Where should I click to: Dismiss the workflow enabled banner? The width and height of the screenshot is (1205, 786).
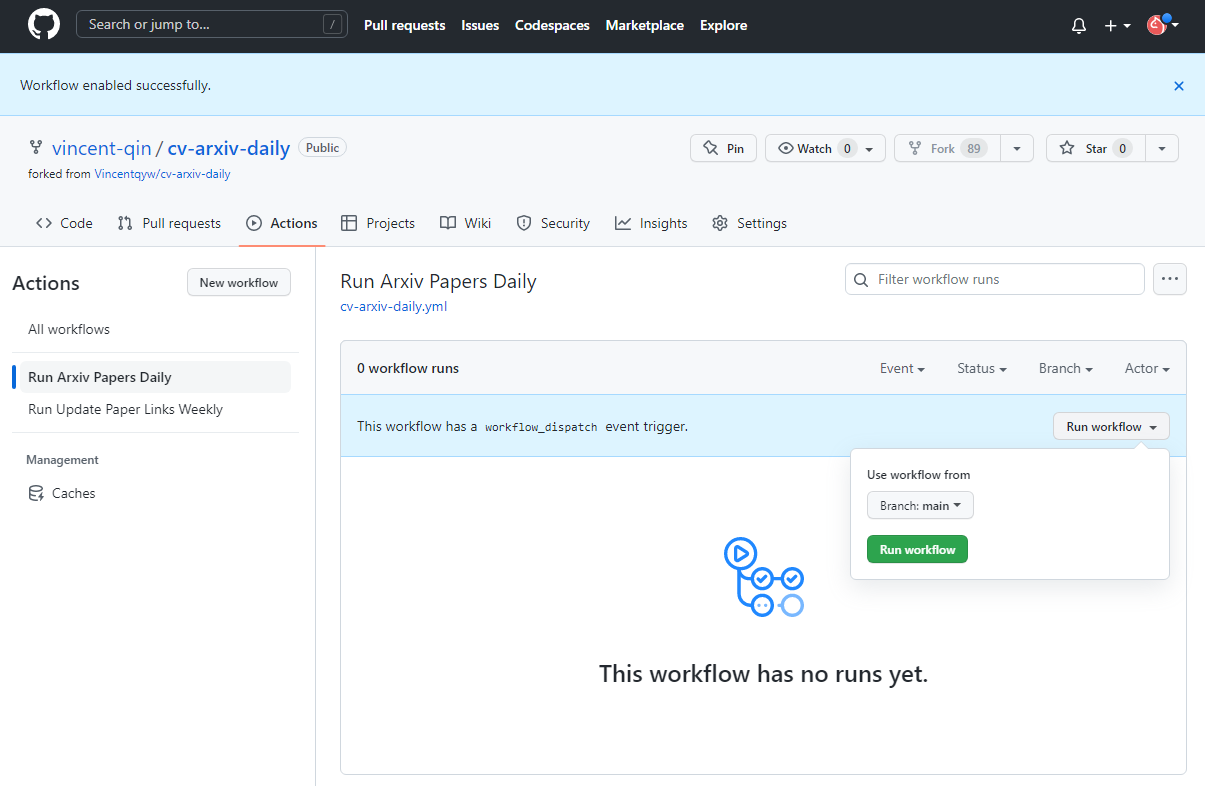click(1179, 86)
